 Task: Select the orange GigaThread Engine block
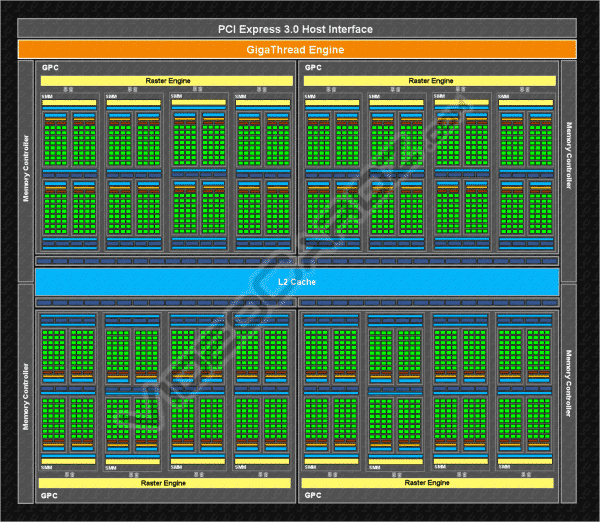297,50
